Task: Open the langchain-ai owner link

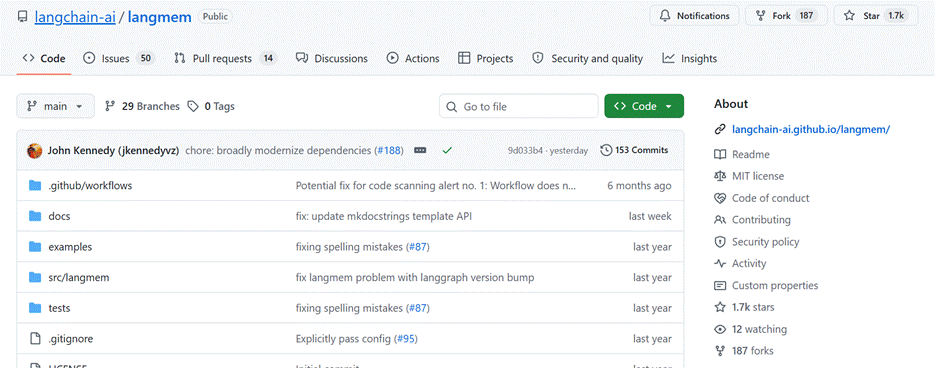Action: click(x=75, y=16)
